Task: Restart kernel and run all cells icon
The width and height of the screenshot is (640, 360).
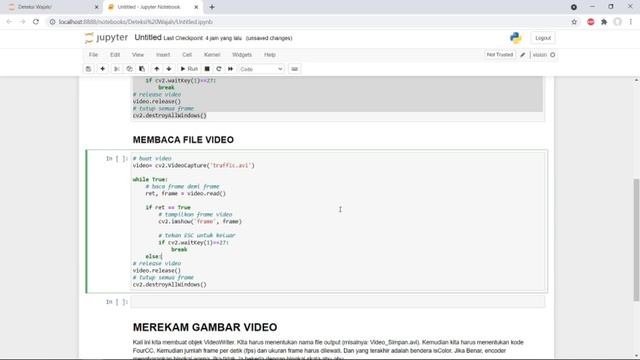Action: tap(231, 69)
